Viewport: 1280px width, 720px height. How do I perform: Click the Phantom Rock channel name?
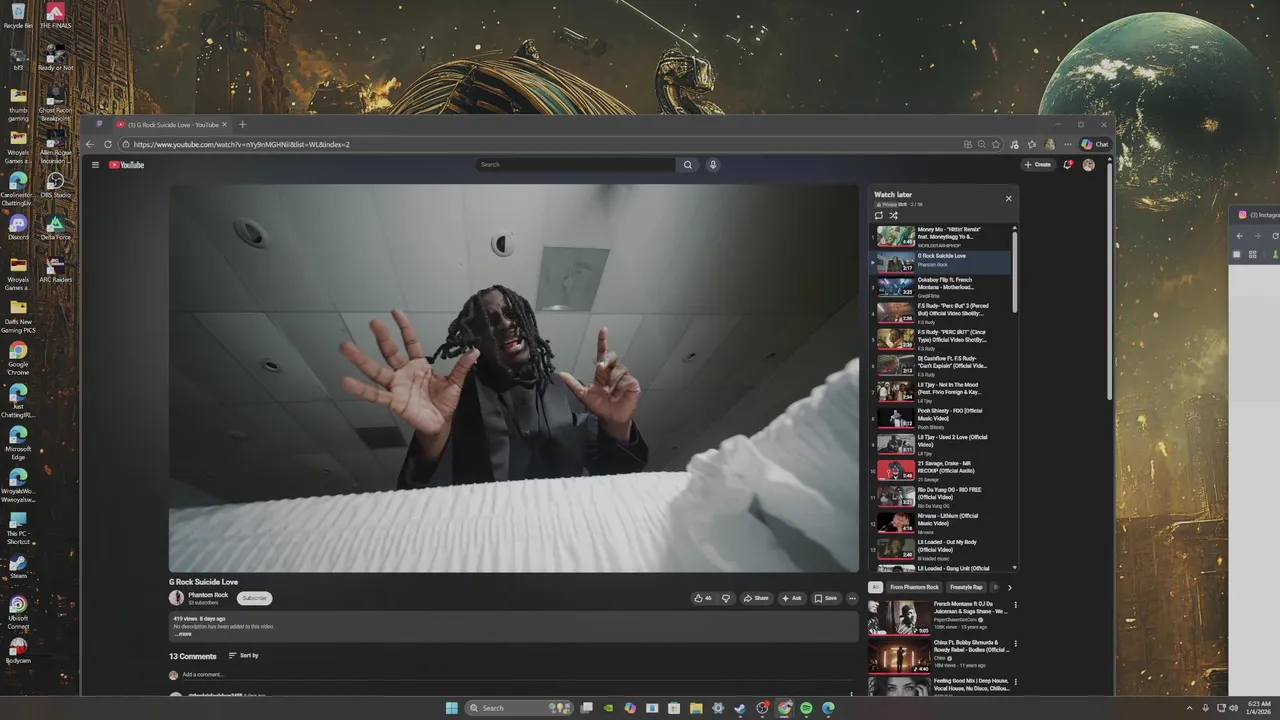208,595
